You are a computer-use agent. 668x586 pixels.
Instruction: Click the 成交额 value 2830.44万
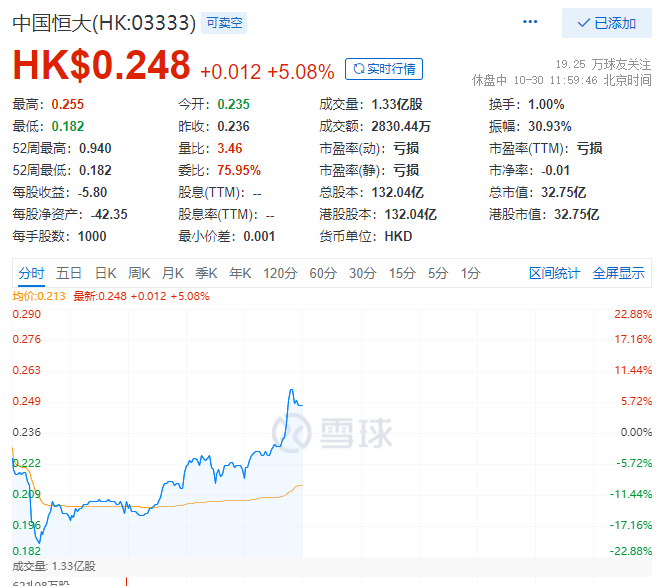point(401,126)
